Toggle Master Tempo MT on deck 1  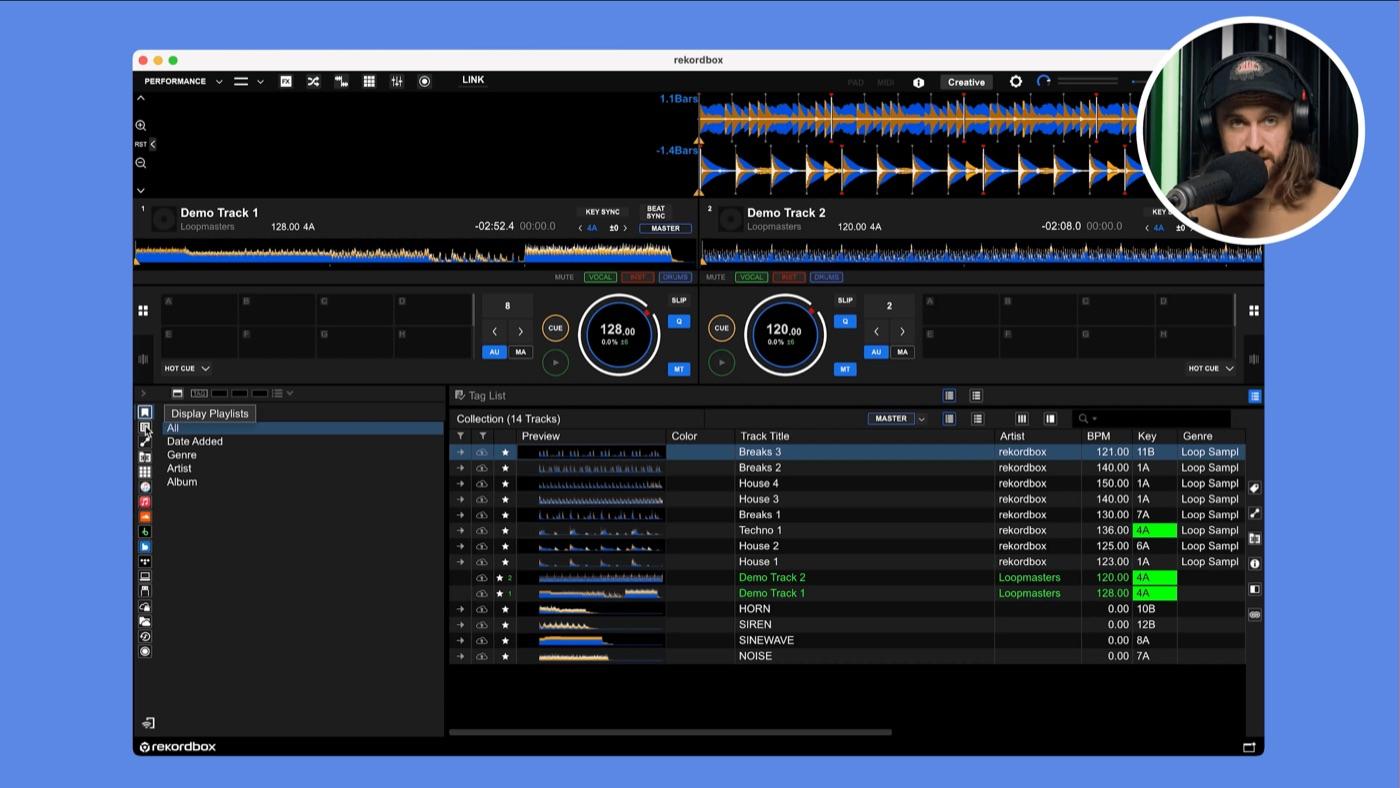tap(679, 369)
